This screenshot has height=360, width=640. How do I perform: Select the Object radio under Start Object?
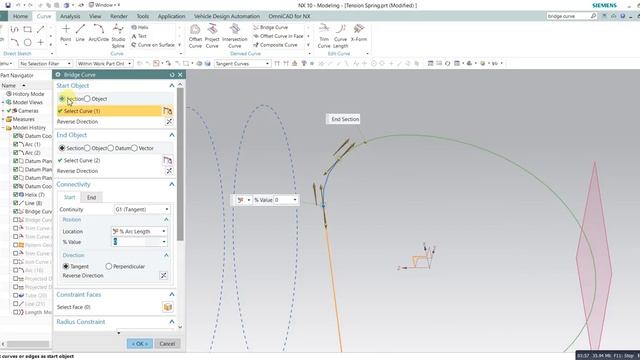(x=87, y=99)
